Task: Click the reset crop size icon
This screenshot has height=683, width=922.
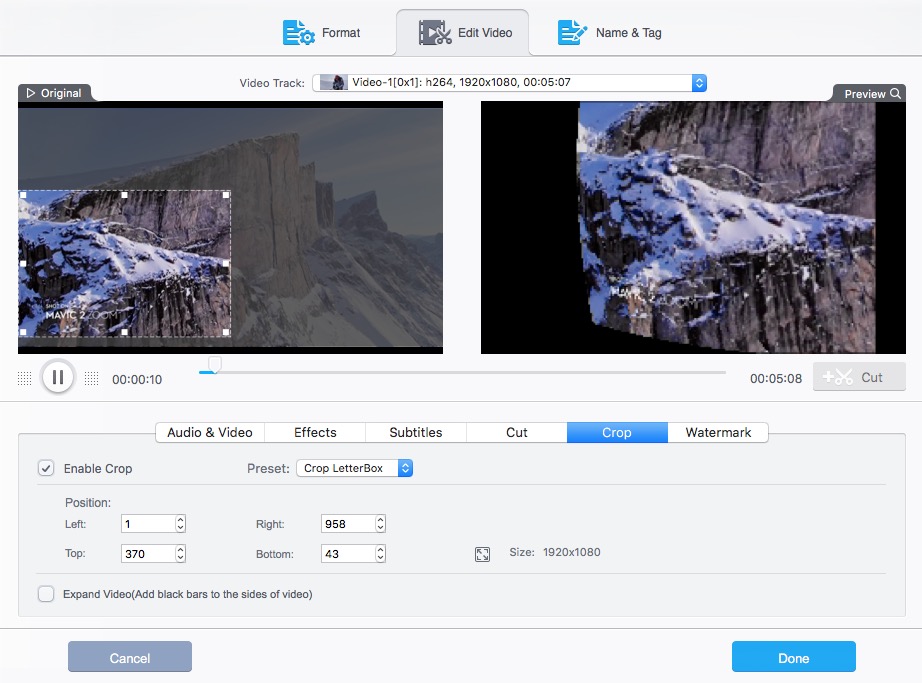Action: 482,553
